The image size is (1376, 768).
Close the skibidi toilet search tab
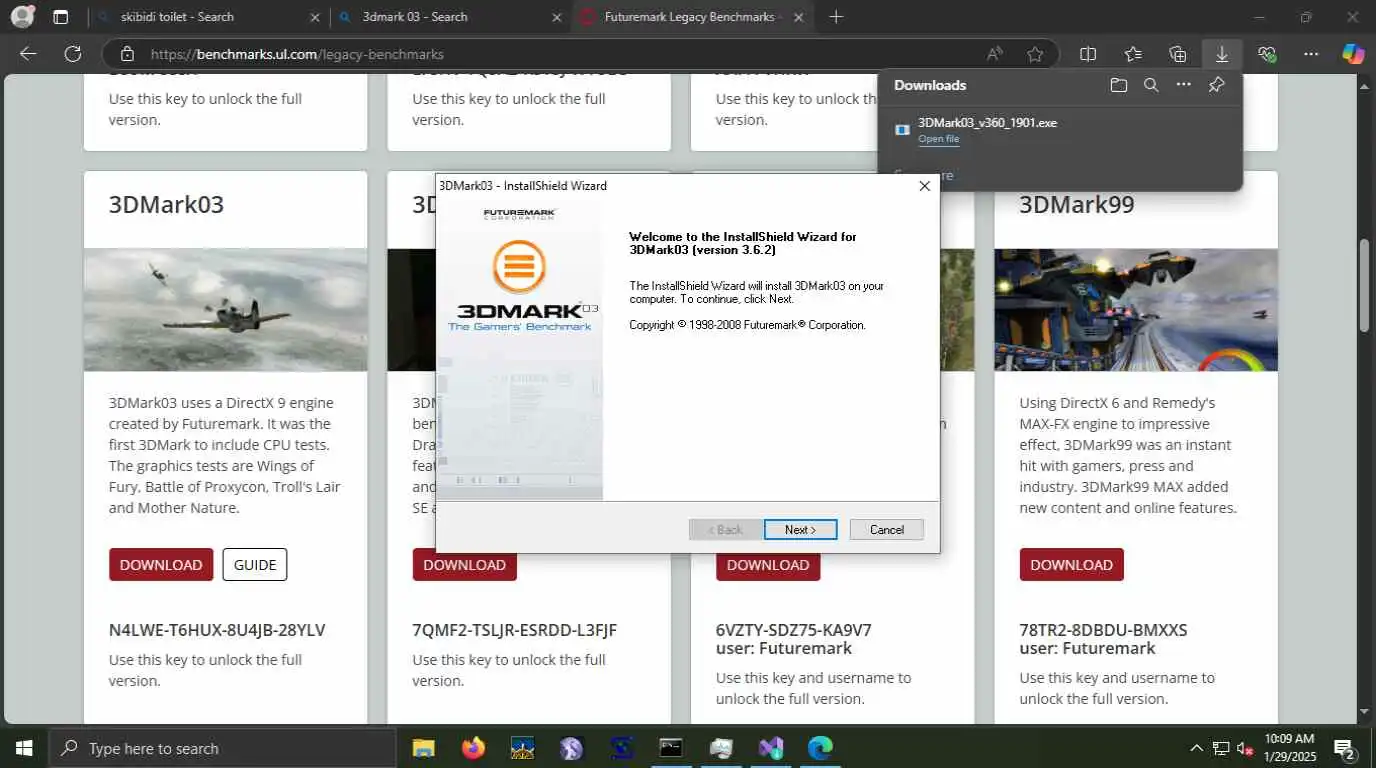click(316, 17)
